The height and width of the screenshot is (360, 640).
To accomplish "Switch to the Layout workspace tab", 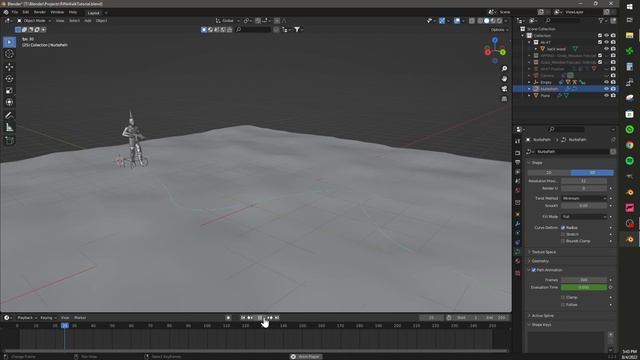I will point(93,13).
